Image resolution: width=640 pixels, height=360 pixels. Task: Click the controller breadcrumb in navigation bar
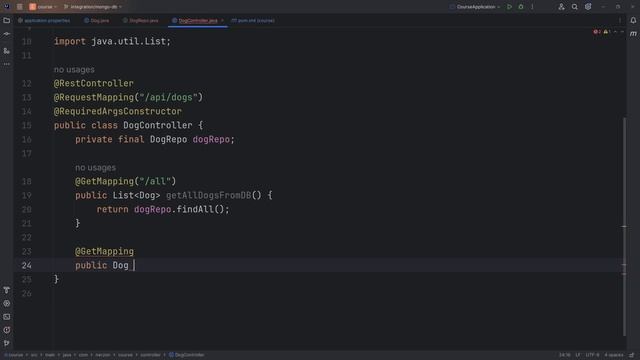[150, 355]
